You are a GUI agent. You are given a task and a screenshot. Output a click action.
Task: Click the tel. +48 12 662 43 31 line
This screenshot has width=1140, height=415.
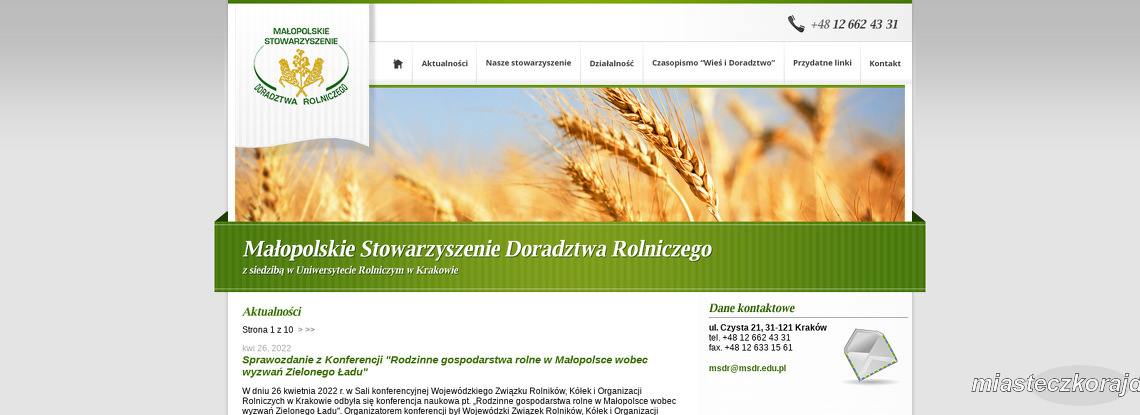750,338
